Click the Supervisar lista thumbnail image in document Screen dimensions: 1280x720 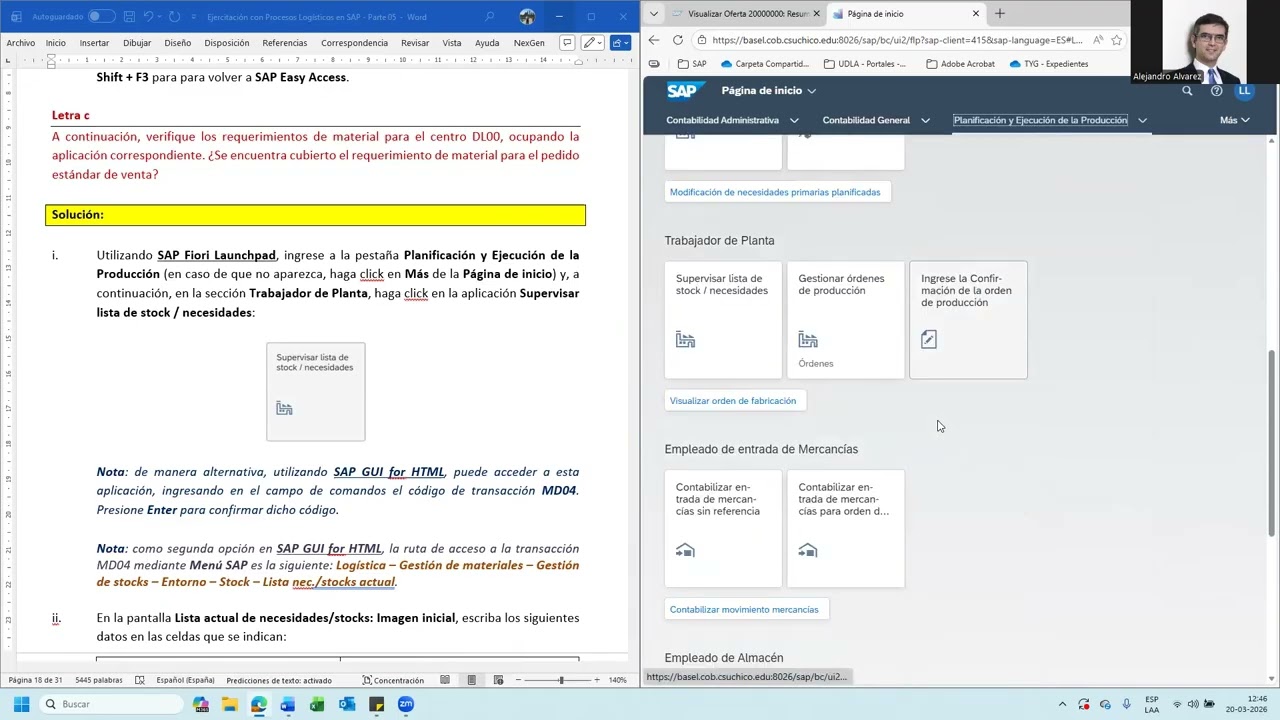click(x=315, y=391)
